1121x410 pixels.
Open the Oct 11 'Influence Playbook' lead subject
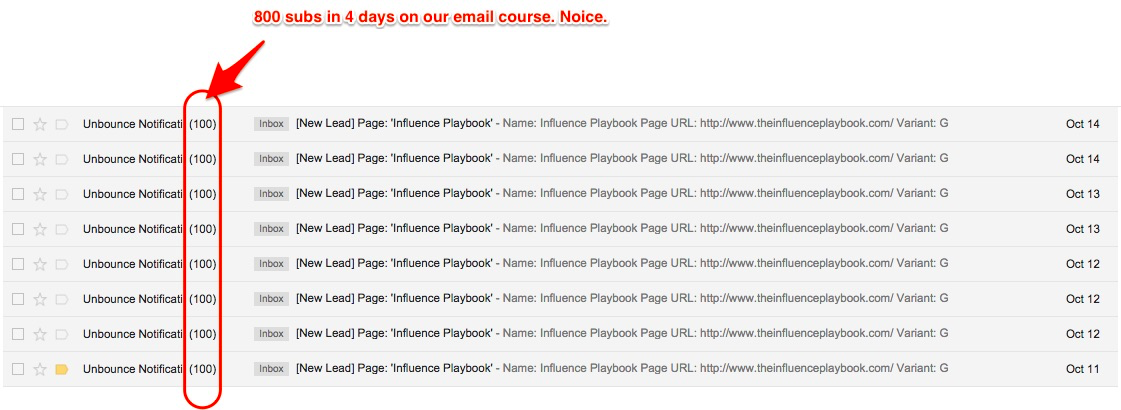(394, 369)
